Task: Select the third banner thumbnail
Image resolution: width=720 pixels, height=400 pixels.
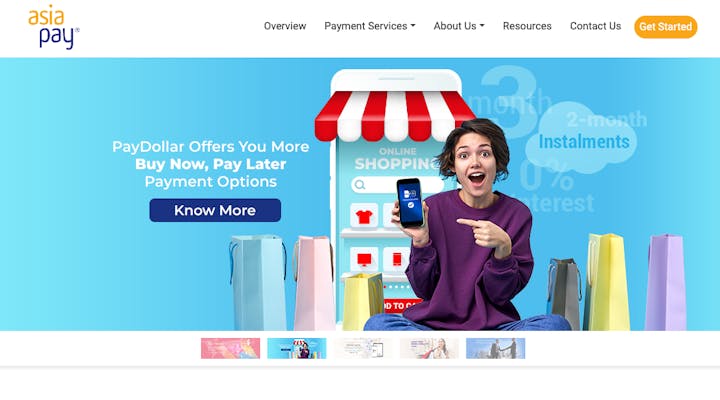Action: point(363,348)
